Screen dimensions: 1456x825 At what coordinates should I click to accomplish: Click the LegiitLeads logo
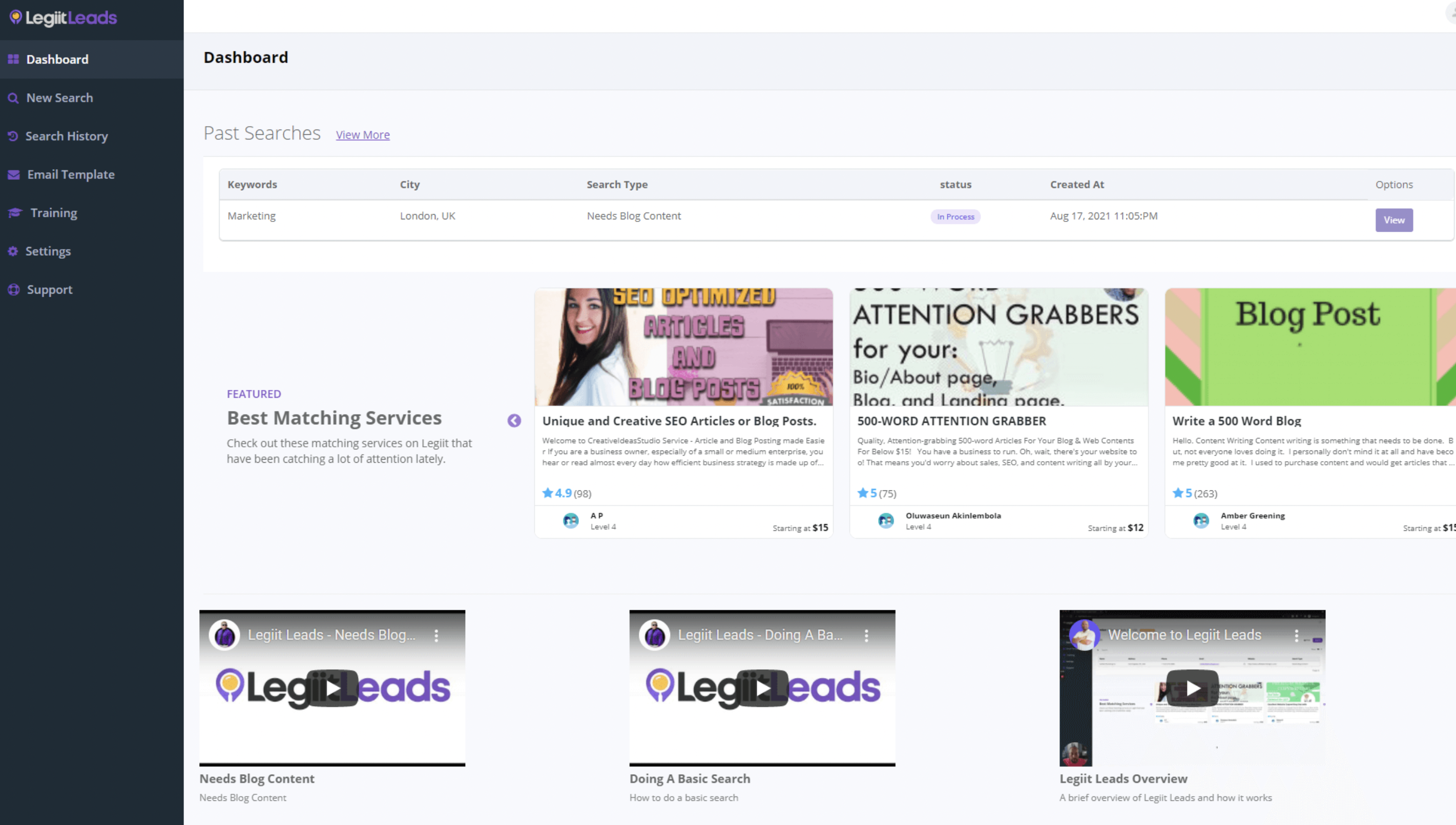(63, 18)
